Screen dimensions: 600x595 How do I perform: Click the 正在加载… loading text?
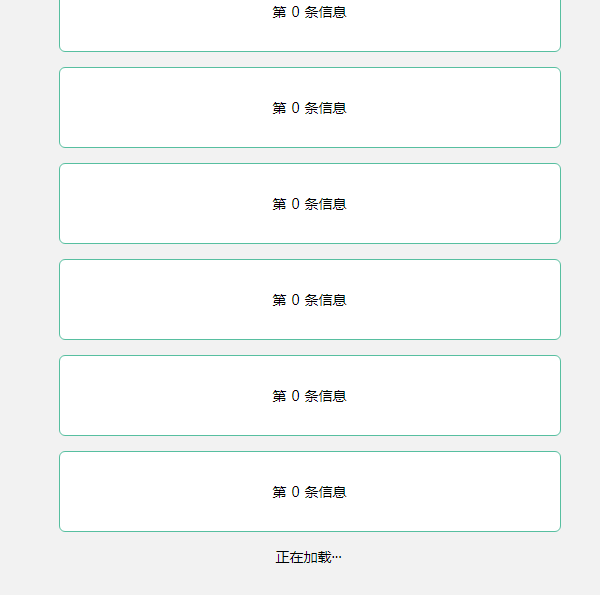click(309, 558)
